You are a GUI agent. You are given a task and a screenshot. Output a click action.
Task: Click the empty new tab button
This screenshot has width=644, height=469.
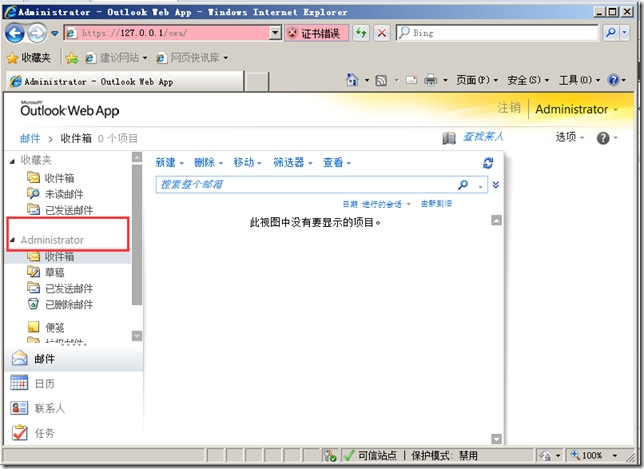[257, 81]
